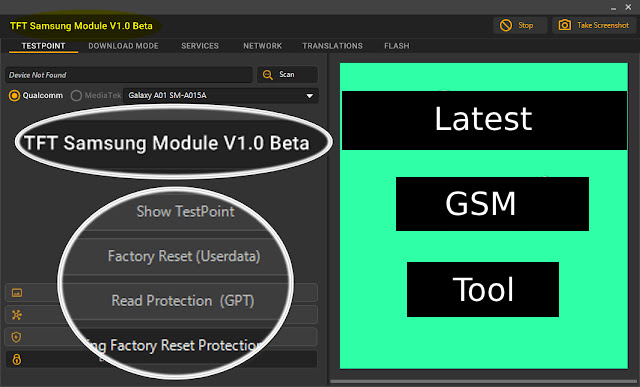Viewport: 640px width, 387px height.
Task: Open the SERVICES tab
Action: [x=200, y=46]
